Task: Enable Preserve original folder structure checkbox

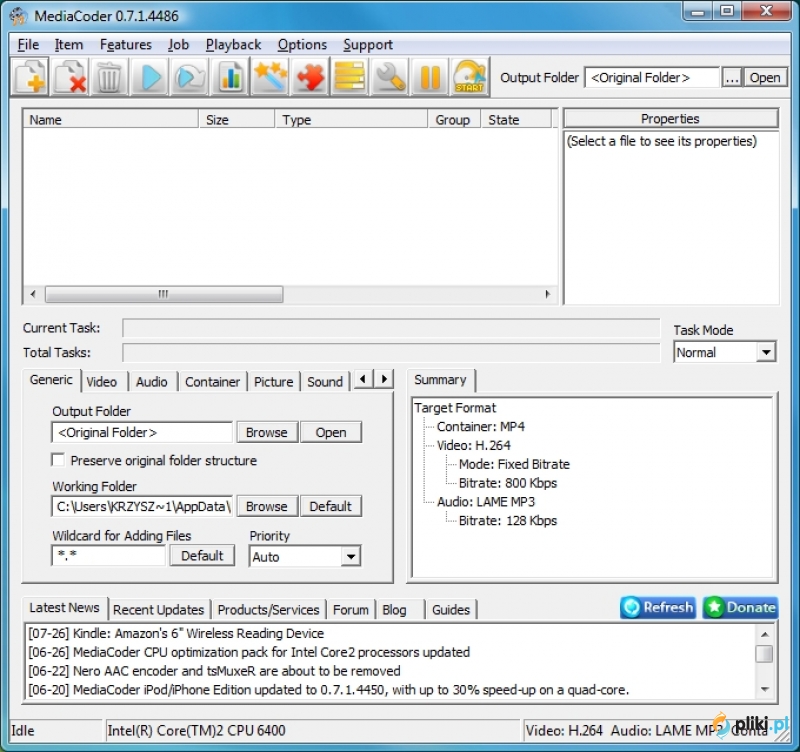Action: click(x=58, y=460)
